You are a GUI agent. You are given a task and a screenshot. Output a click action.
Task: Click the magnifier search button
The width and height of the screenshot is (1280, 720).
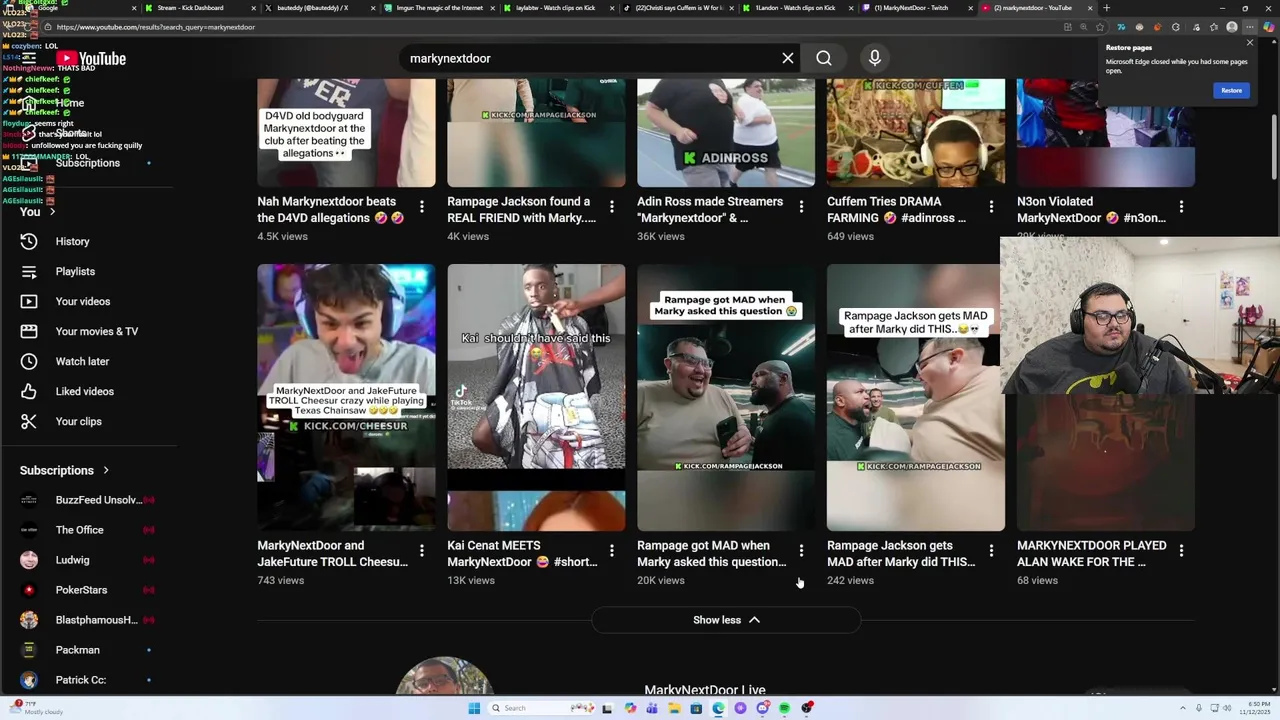pyautogui.click(x=824, y=58)
